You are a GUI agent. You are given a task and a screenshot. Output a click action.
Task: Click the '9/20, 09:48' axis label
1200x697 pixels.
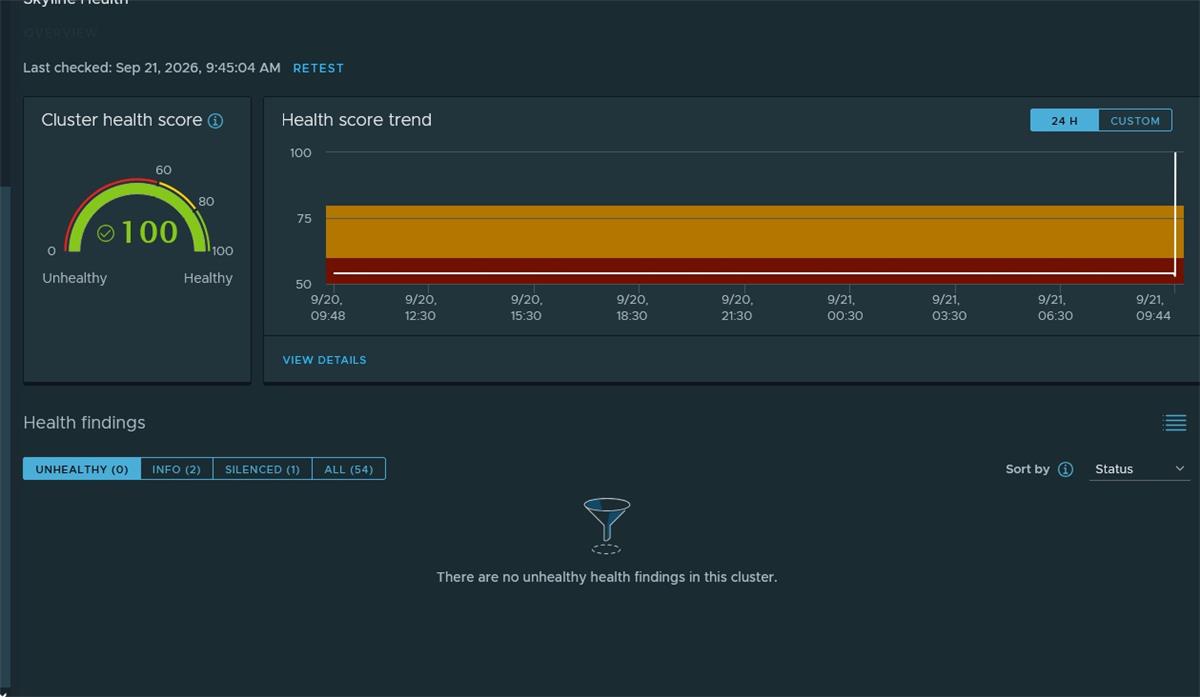tap(328, 307)
